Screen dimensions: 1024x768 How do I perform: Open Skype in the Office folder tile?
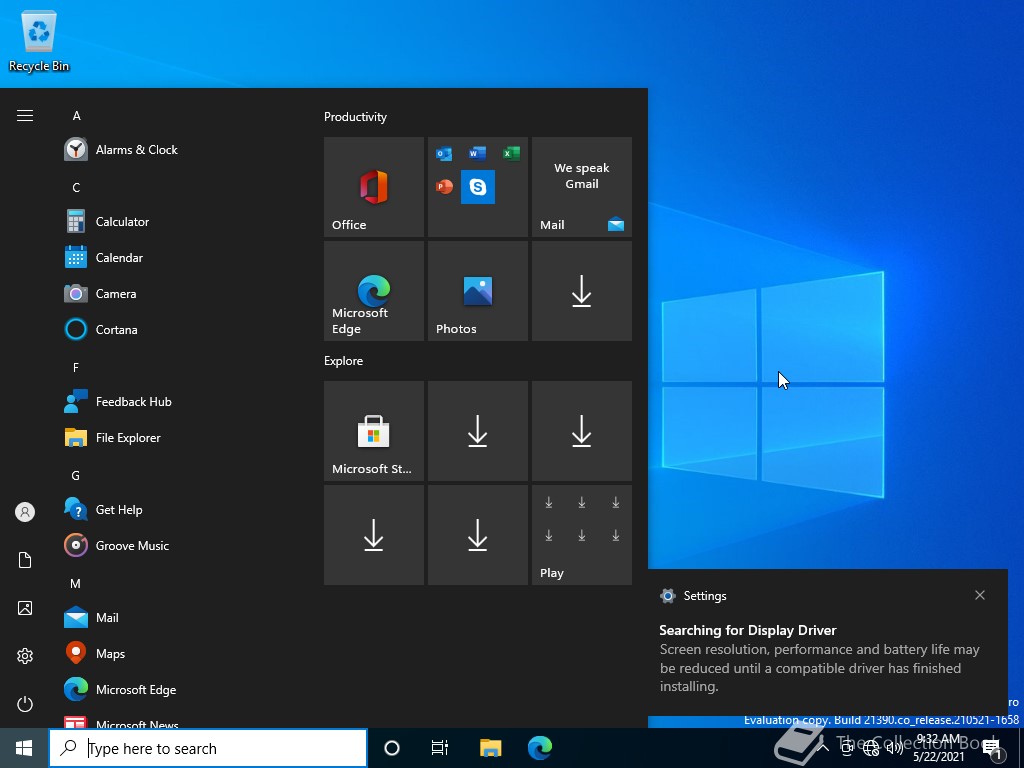[x=478, y=187]
